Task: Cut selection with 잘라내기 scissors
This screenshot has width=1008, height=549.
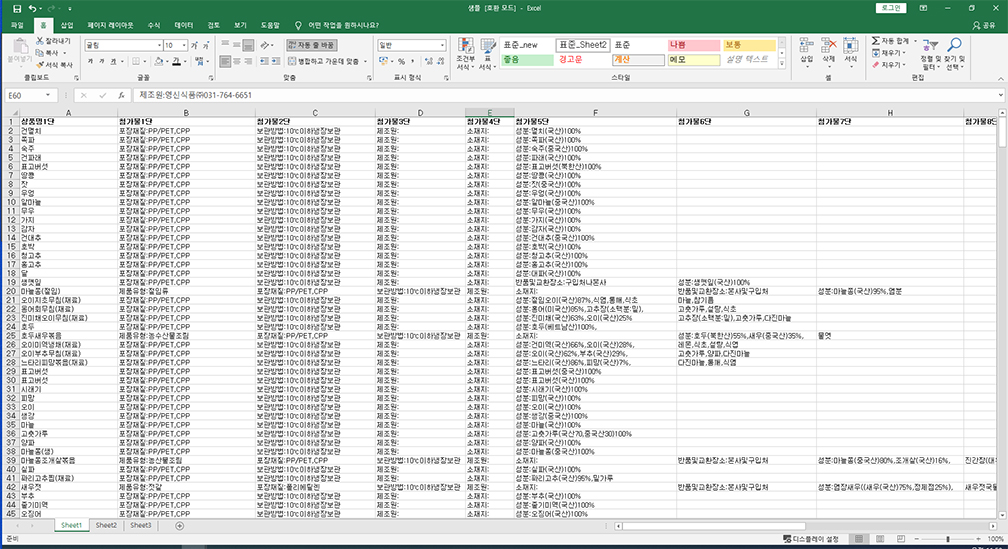Action: tap(53, 41)
